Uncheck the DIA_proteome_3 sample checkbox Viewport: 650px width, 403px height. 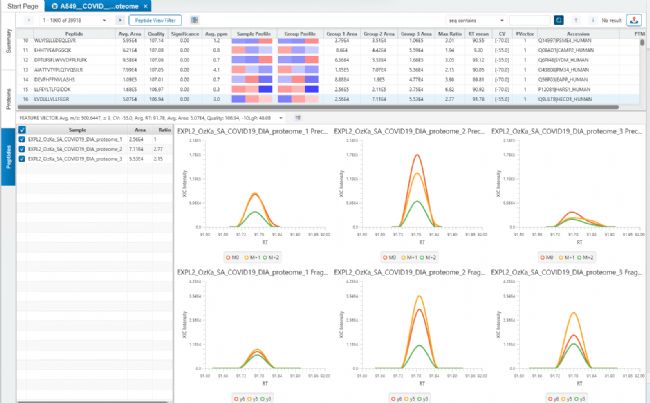point(22,159)
